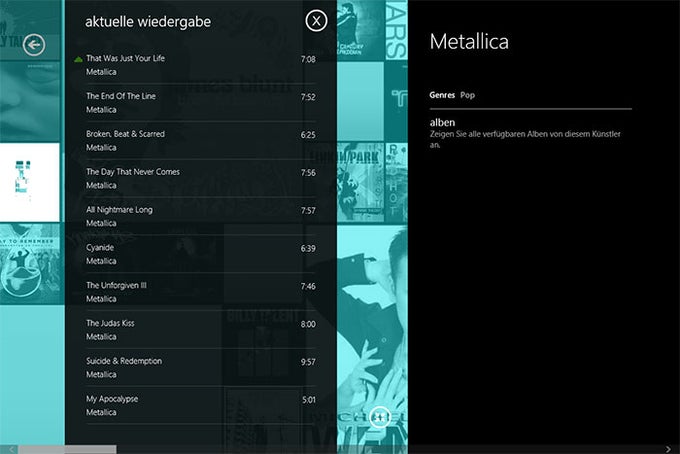The image size is (680, 454).
Task: Open the A Day To Remember album cover
Action: point(30,264)
